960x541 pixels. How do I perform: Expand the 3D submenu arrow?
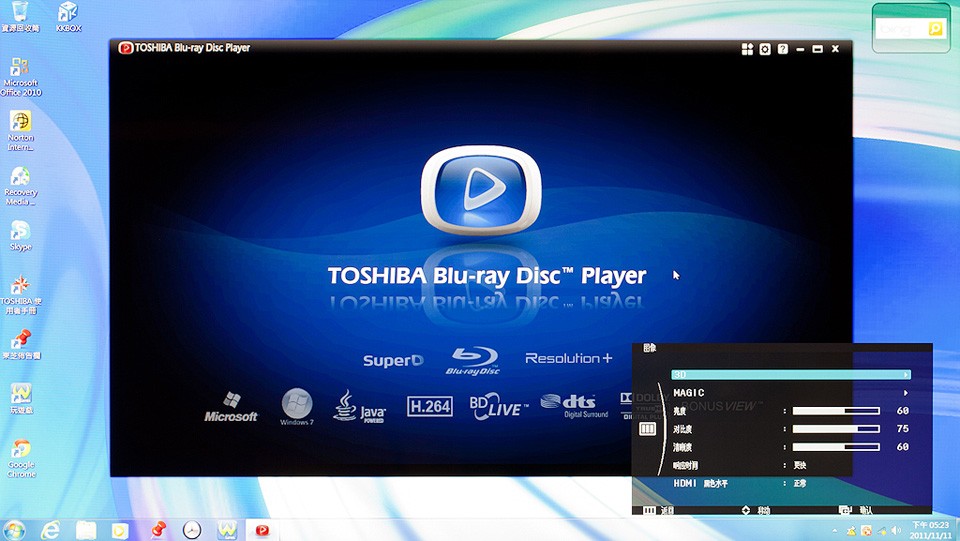click(906, 375)
